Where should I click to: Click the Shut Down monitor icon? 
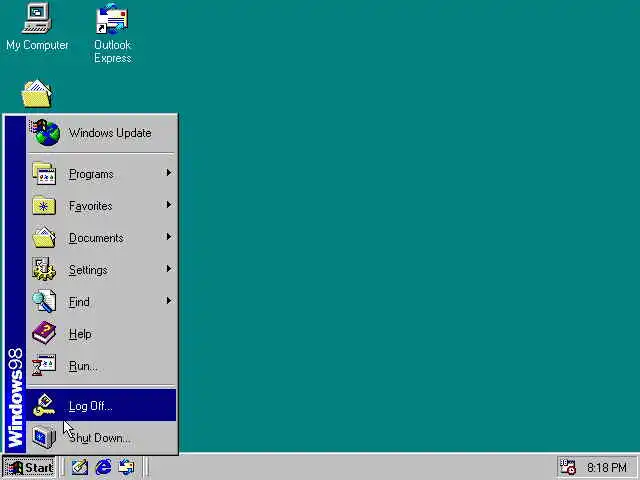coord(44,437)
